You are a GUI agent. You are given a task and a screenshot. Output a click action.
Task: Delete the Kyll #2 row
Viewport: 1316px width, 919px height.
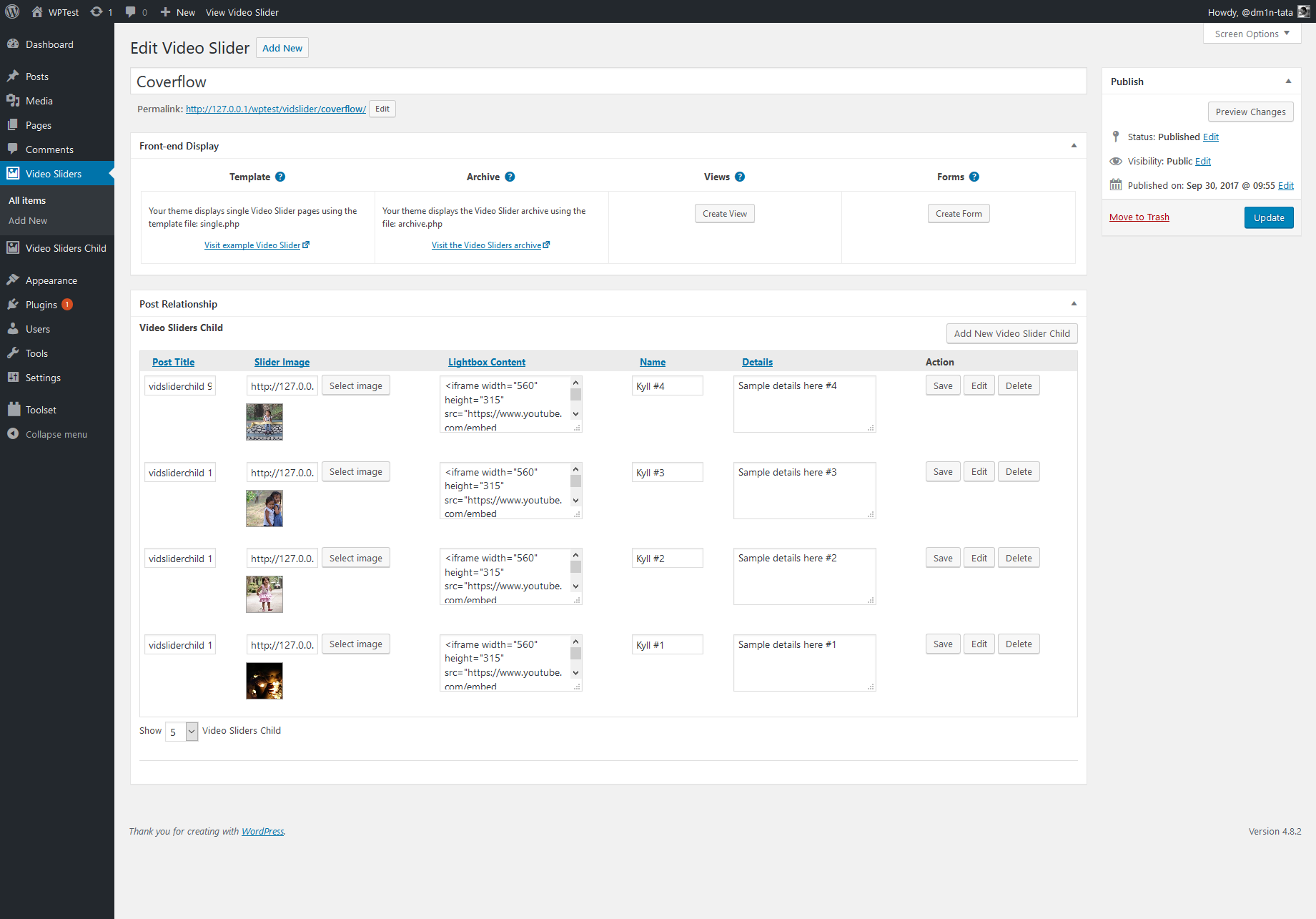pos(1019,558)
